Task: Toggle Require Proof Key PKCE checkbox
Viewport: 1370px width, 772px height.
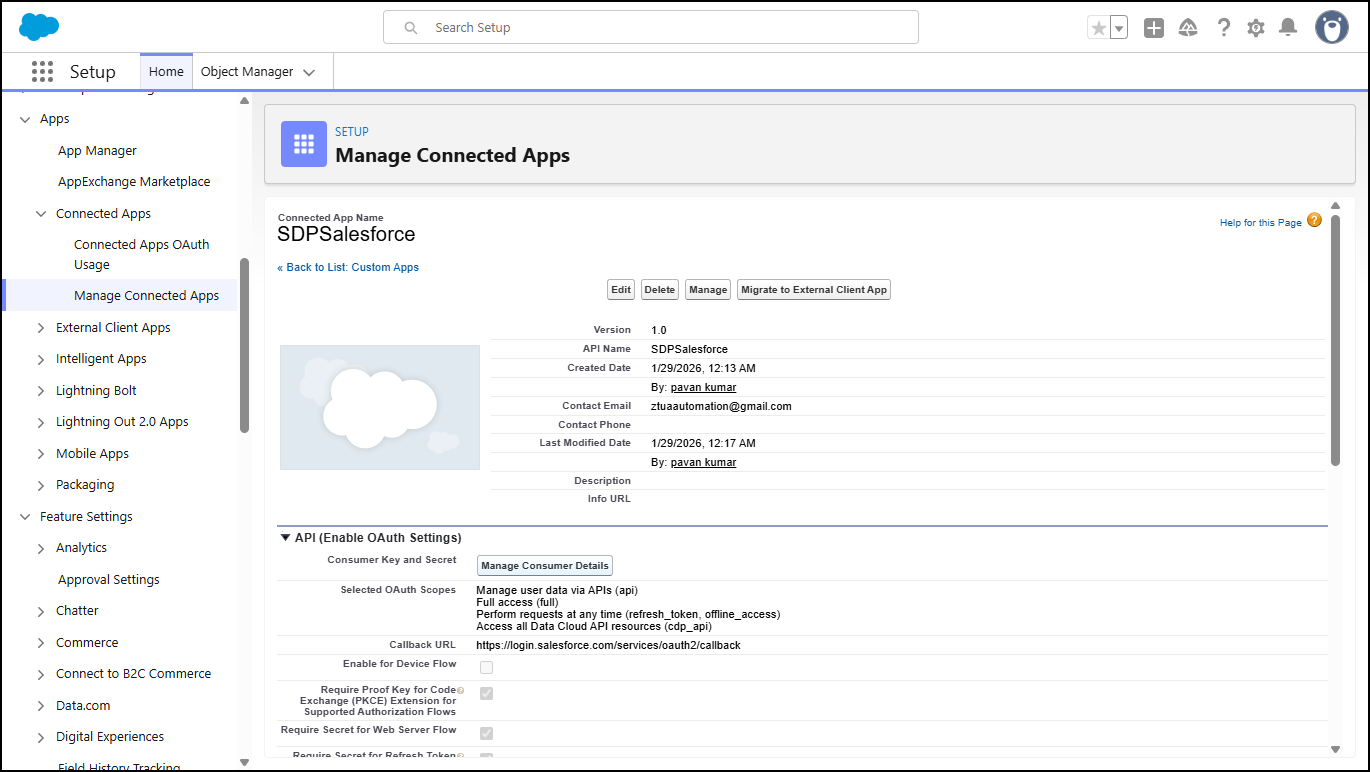Action: tap(486, 693)
